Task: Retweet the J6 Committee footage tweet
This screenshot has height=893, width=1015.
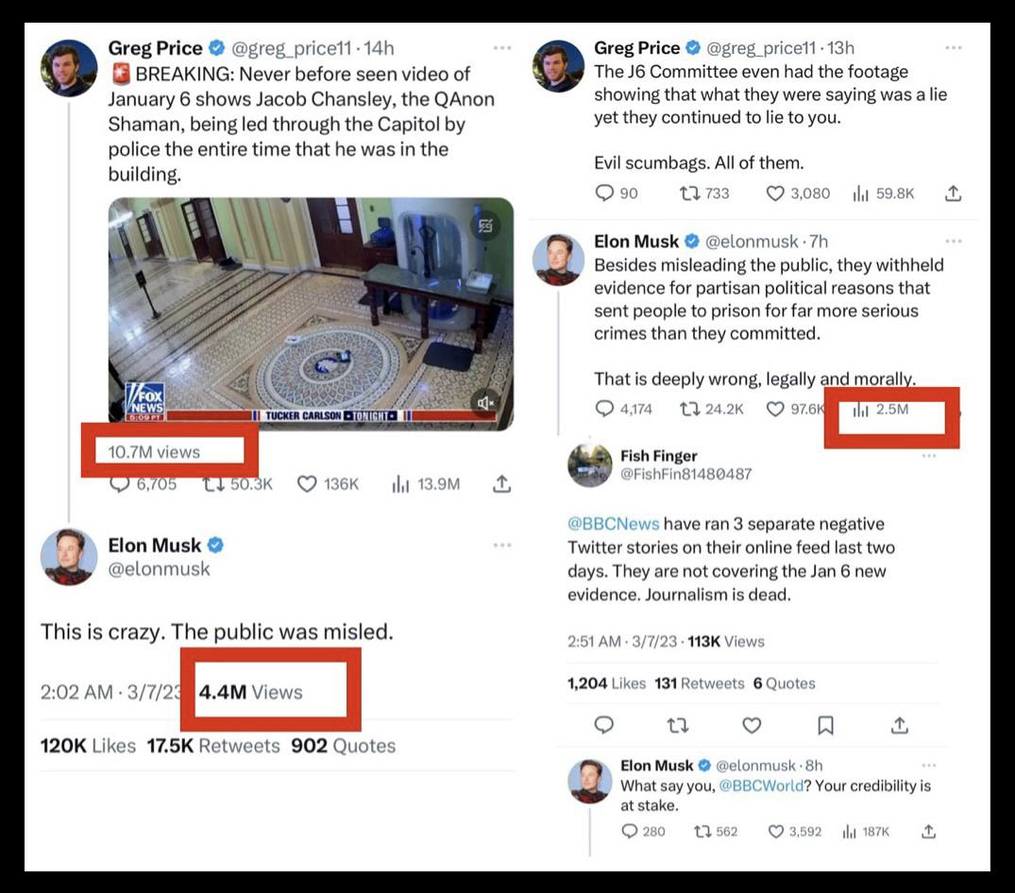Action: click(689, 193)
